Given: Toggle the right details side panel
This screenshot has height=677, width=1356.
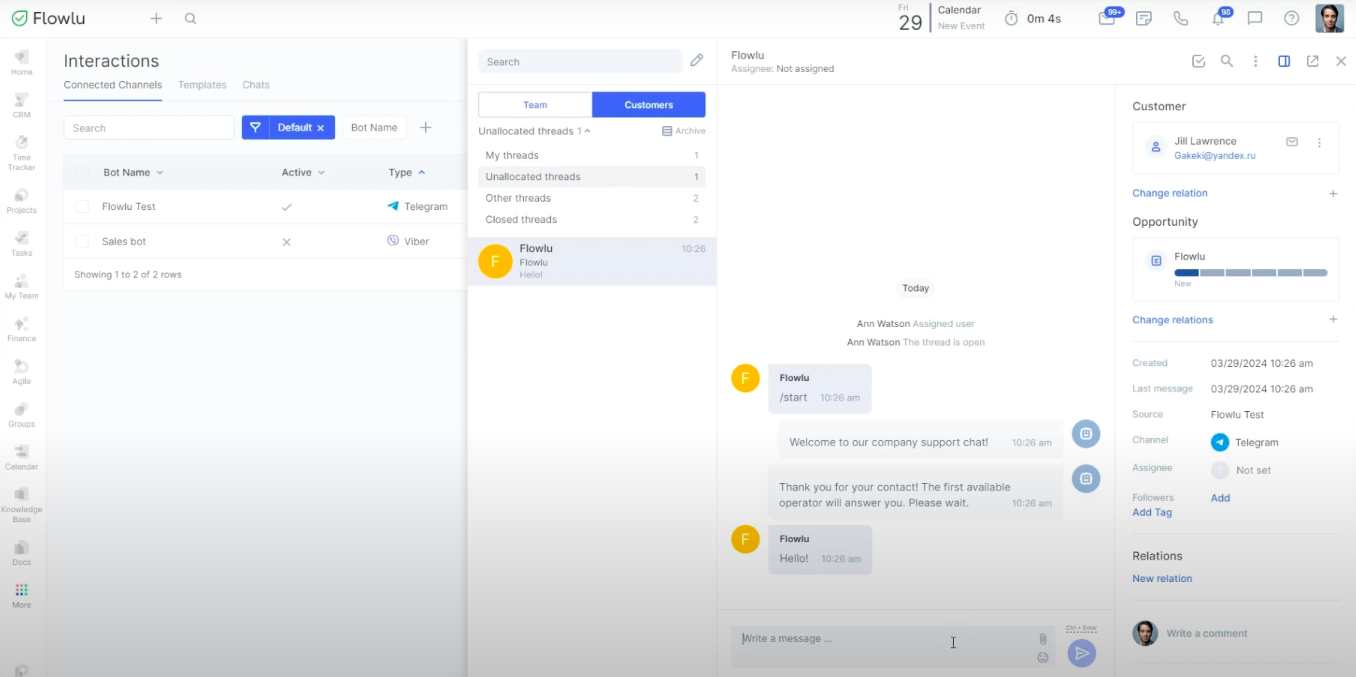Looking at the screenshot, I should click(1284, 61).
